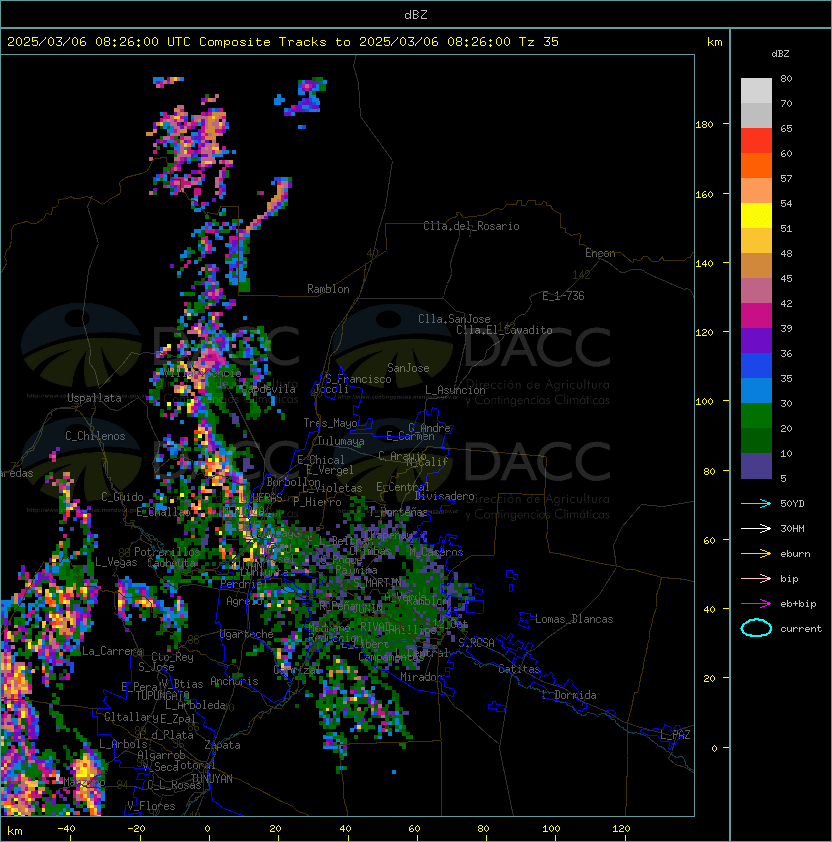
Task: Click the C_Guido place label
Action: 122,497
